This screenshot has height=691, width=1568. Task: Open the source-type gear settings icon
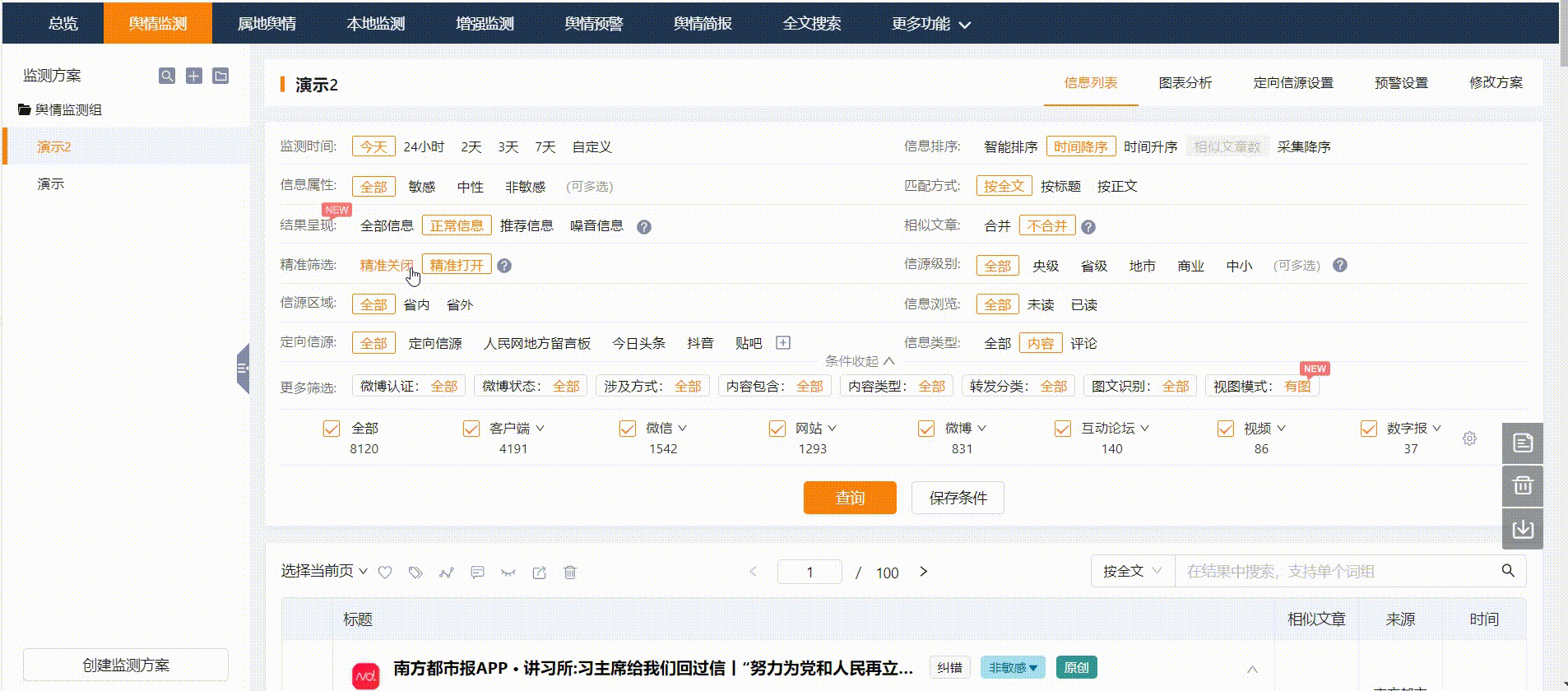point(1469,438)
